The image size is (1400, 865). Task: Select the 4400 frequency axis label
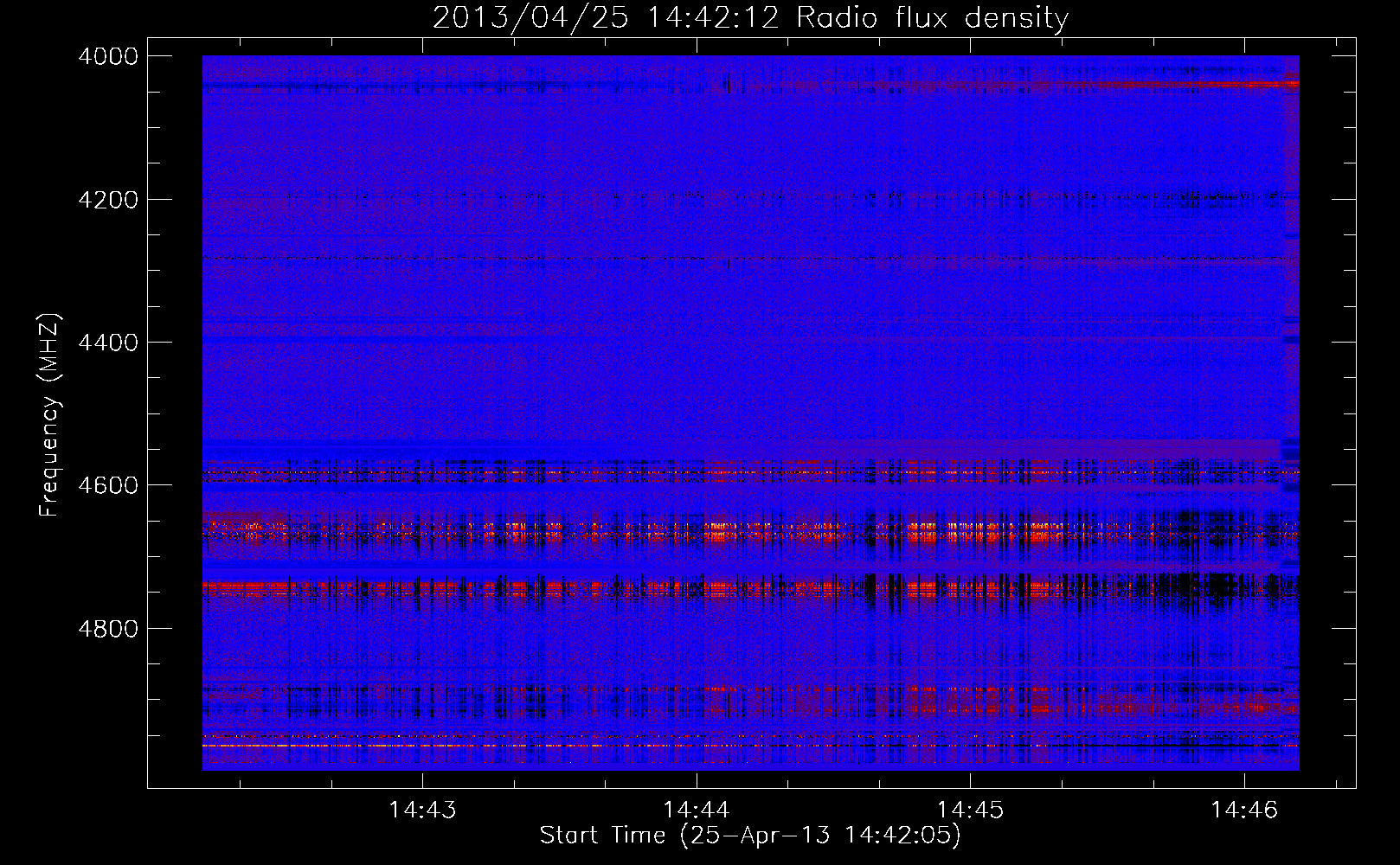click(108, 343)
